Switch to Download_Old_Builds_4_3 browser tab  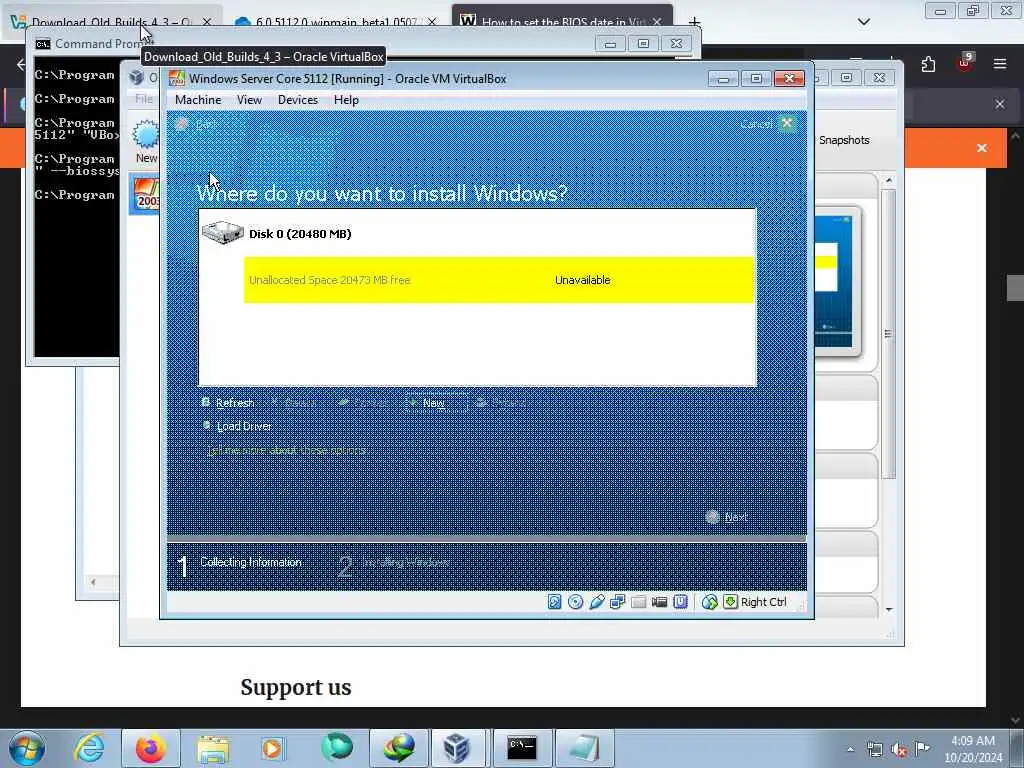(111, 22)
